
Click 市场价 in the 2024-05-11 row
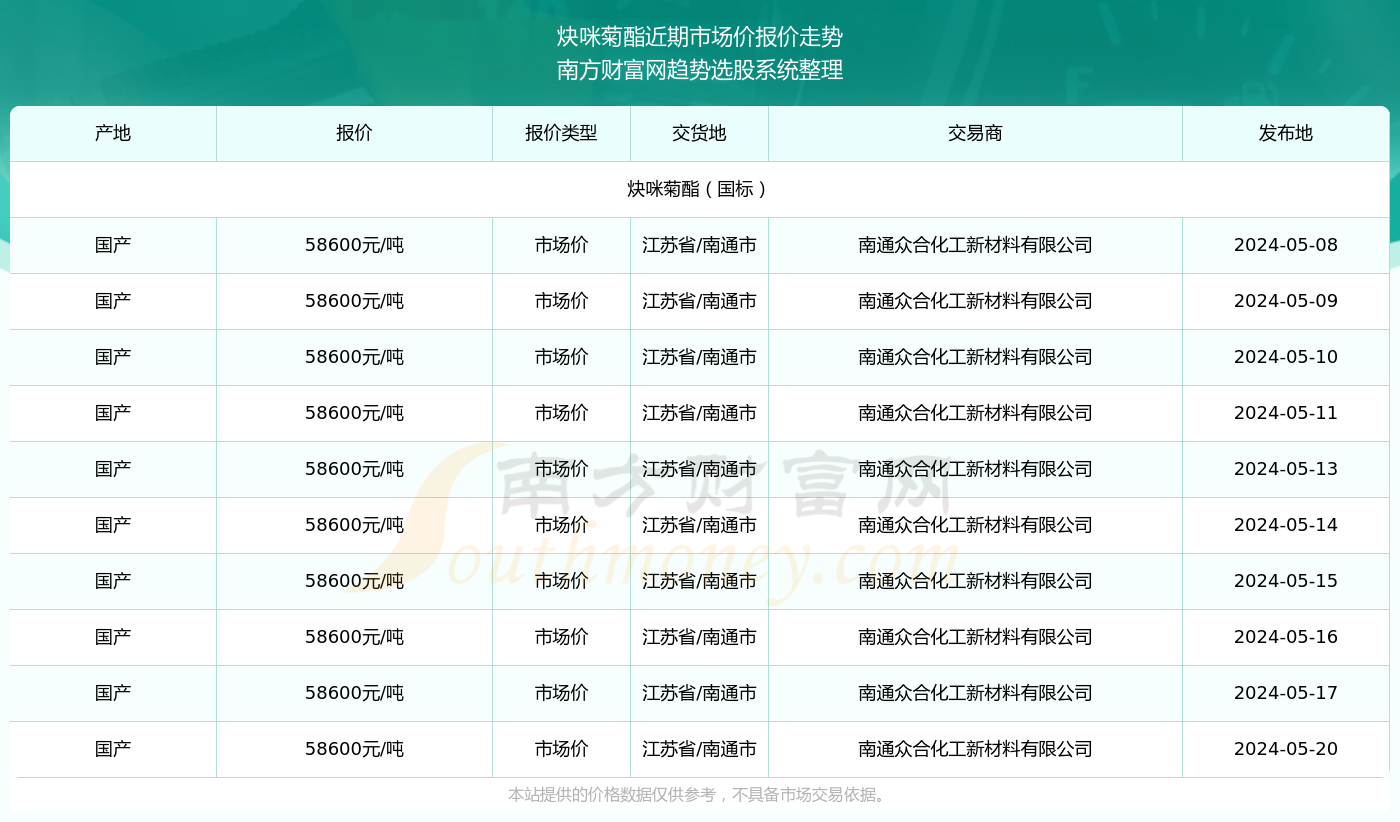click(561, 413)
